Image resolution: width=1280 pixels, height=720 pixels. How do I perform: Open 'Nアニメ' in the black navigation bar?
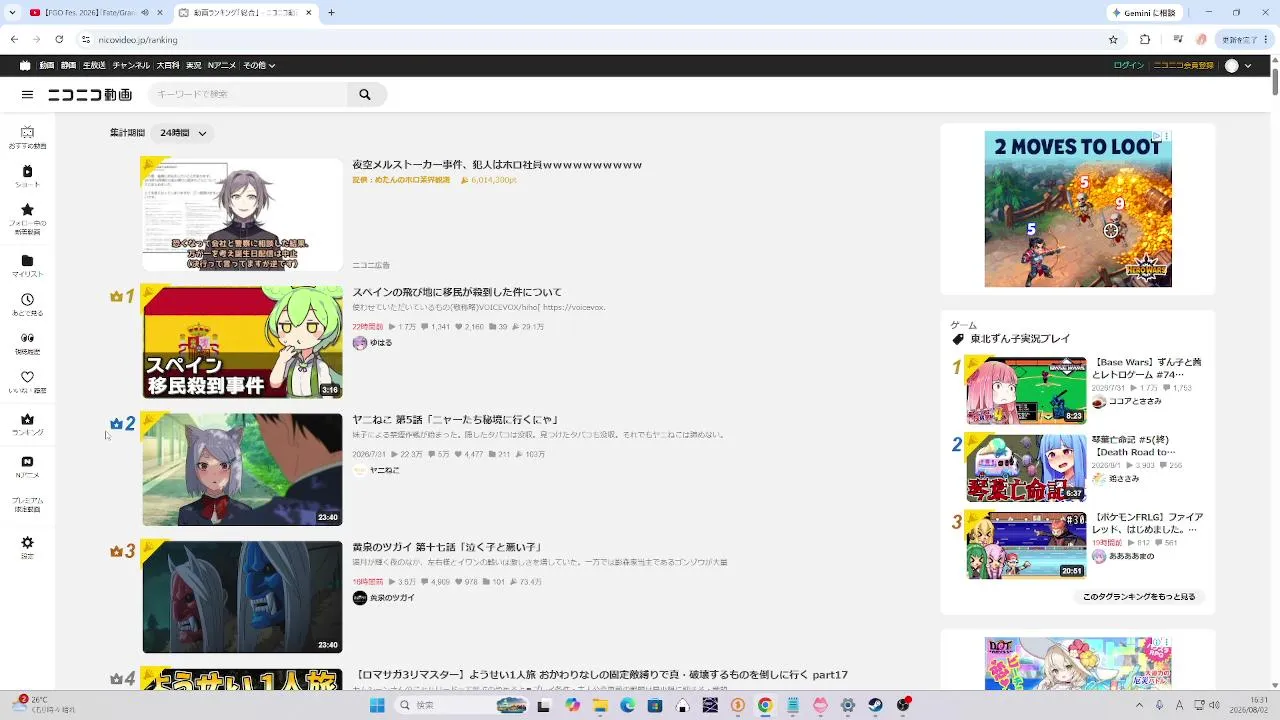221,66
